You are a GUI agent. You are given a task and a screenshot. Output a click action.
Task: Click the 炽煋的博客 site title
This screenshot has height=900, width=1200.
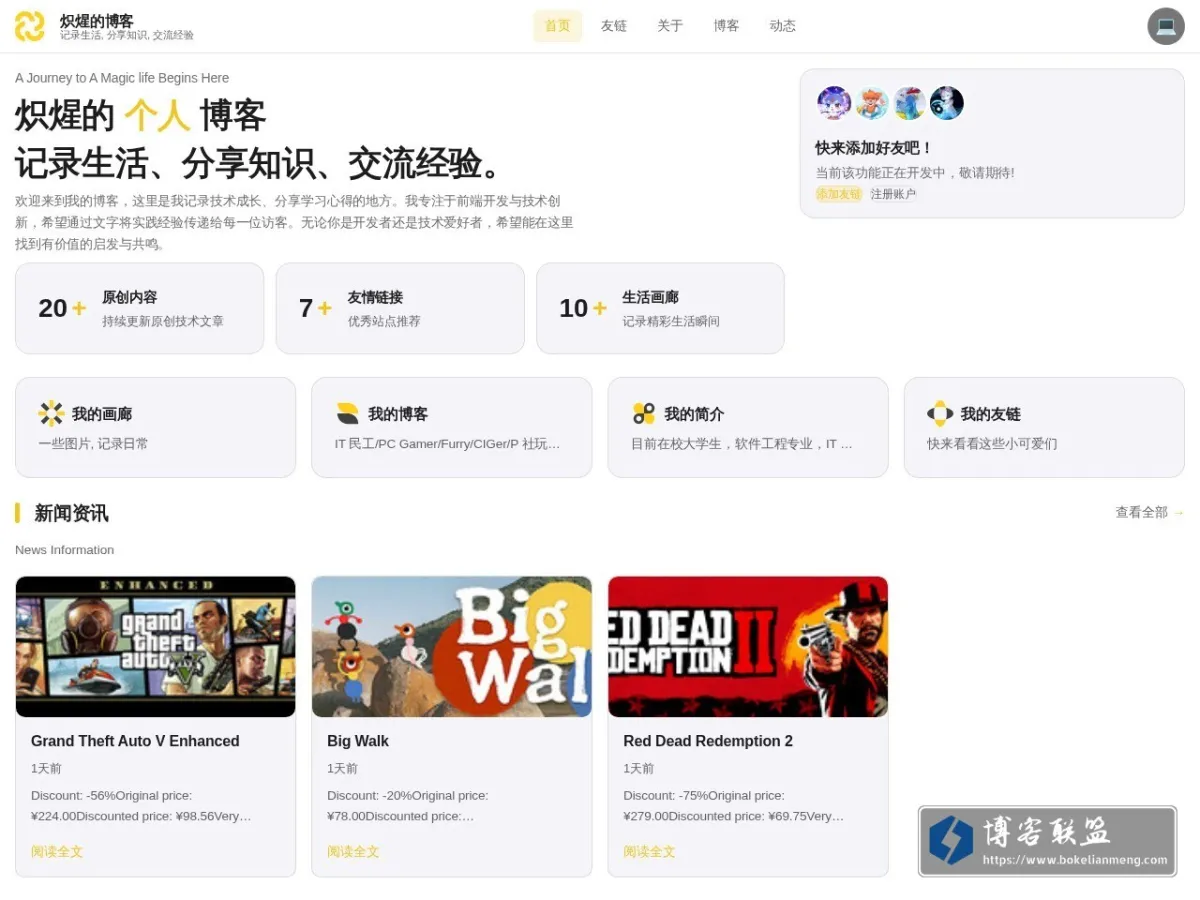(x=97, y=20)
